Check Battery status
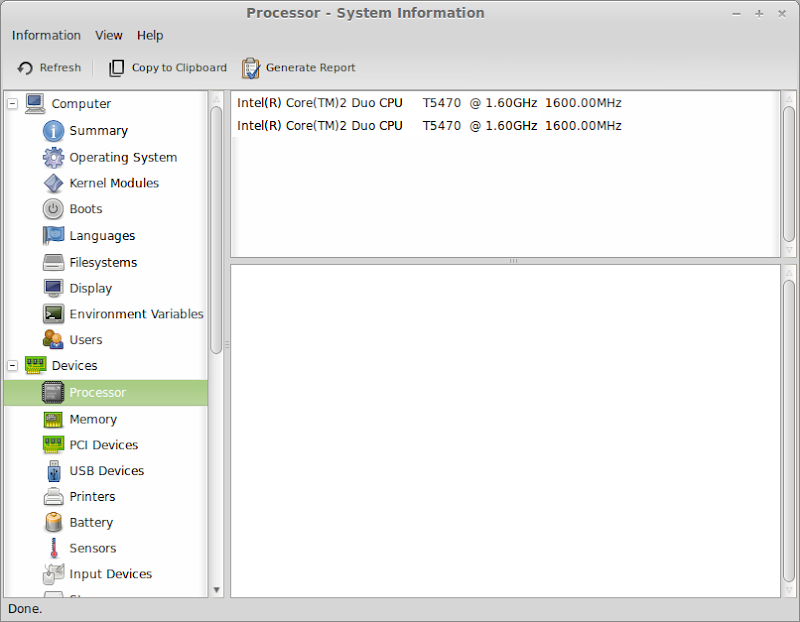The width and height of the screenshot is (800, 622). pyautogui.click(x=93, y=522)
